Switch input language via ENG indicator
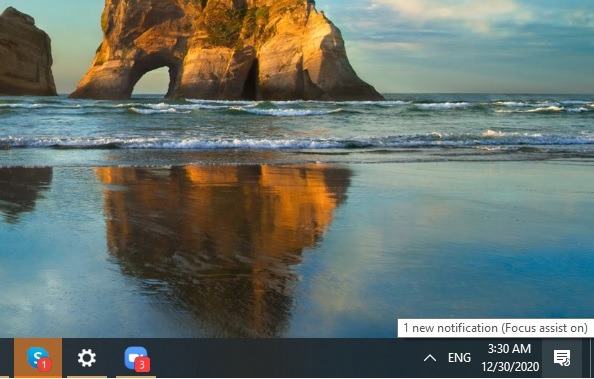The width and height of the screenshot is (594, 379). [x=459, y=358]
